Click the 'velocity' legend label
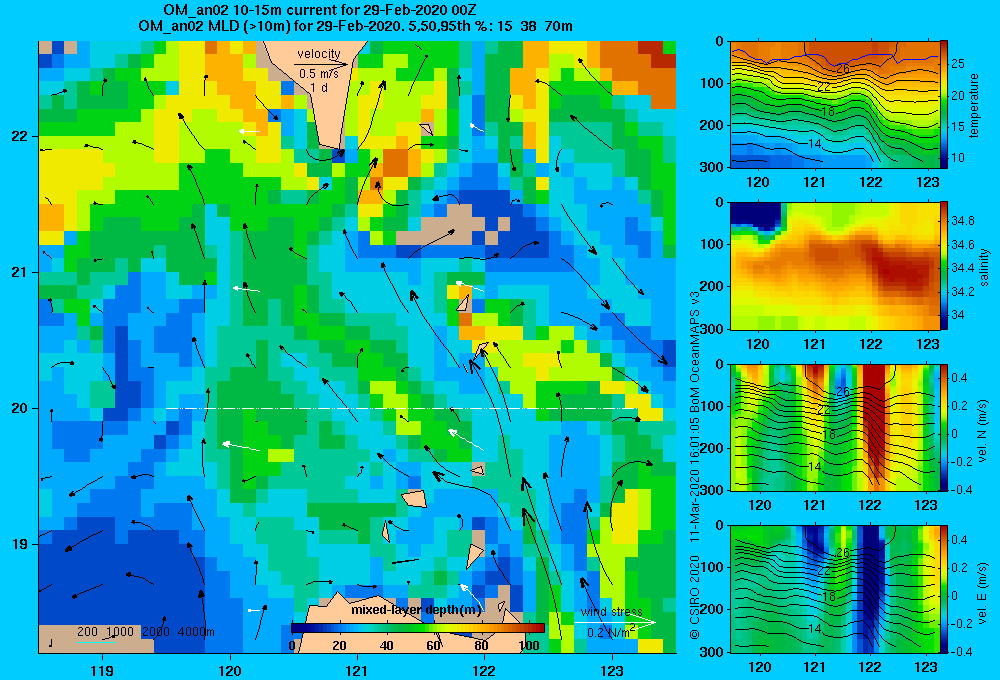Screen dimensions: 1000x680 click(x=319, y=54)
